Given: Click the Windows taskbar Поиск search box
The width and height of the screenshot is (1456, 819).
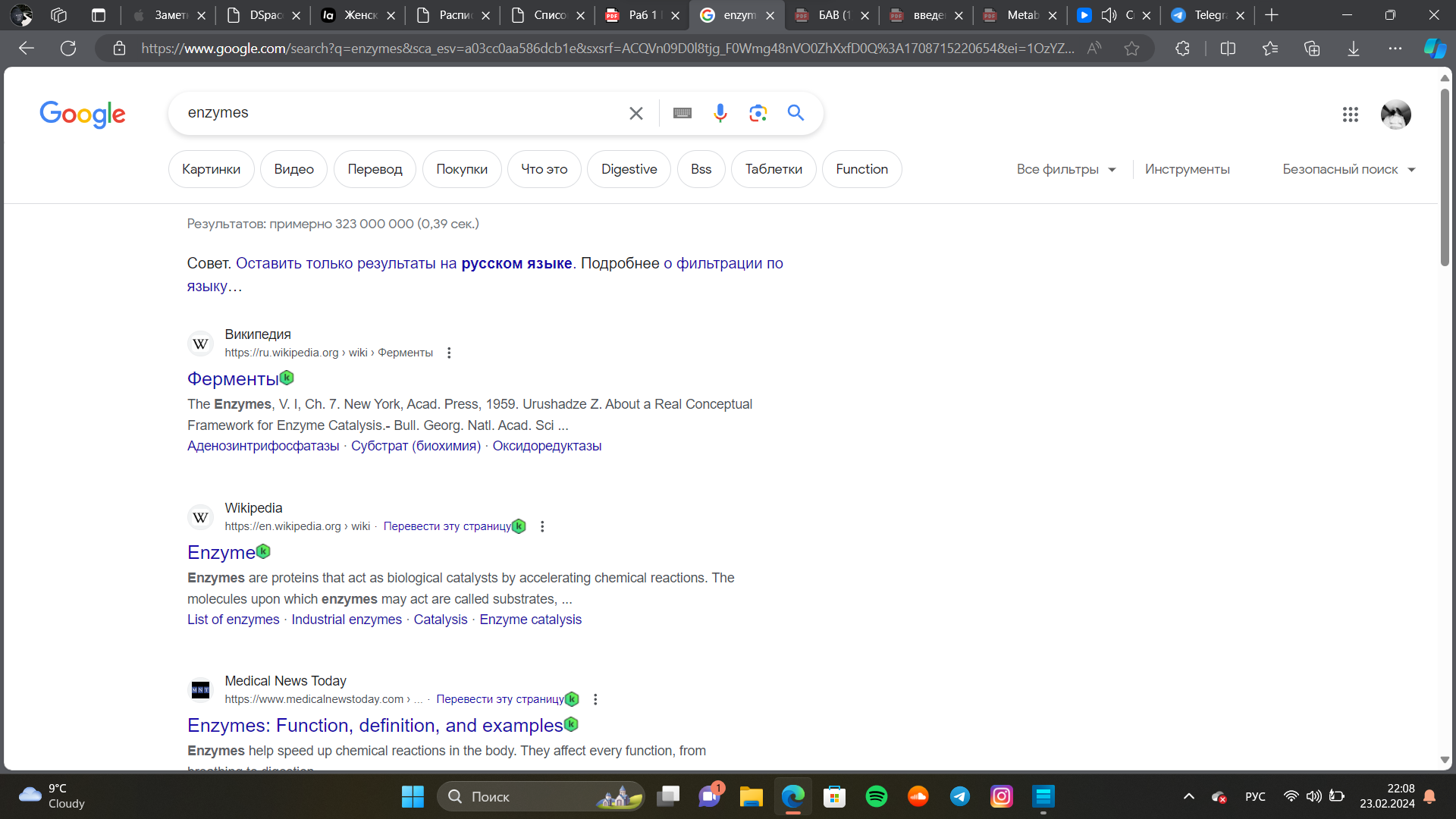Looking at the screenshot, I should click(541, 796).
